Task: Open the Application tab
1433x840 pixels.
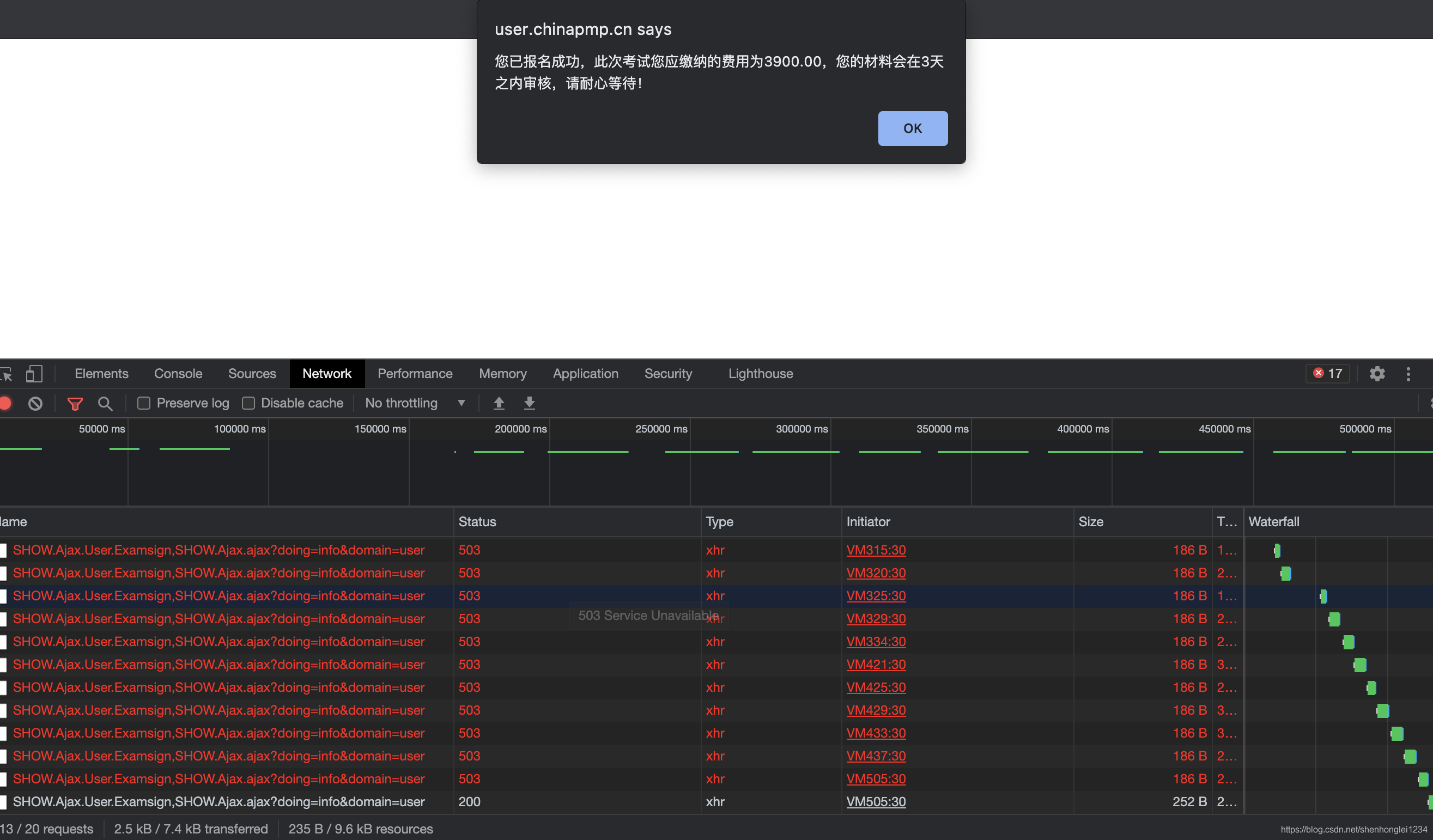Action: click(585, 373)
